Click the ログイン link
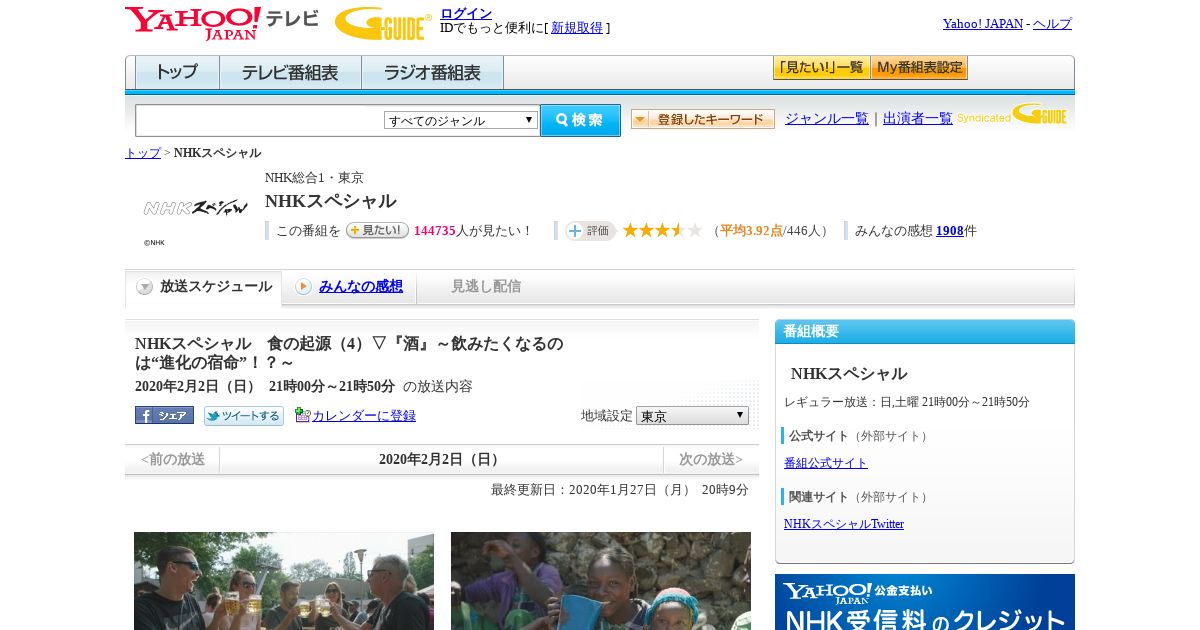The height and width of the screenshot is (630, 1200). click(466, 13)
